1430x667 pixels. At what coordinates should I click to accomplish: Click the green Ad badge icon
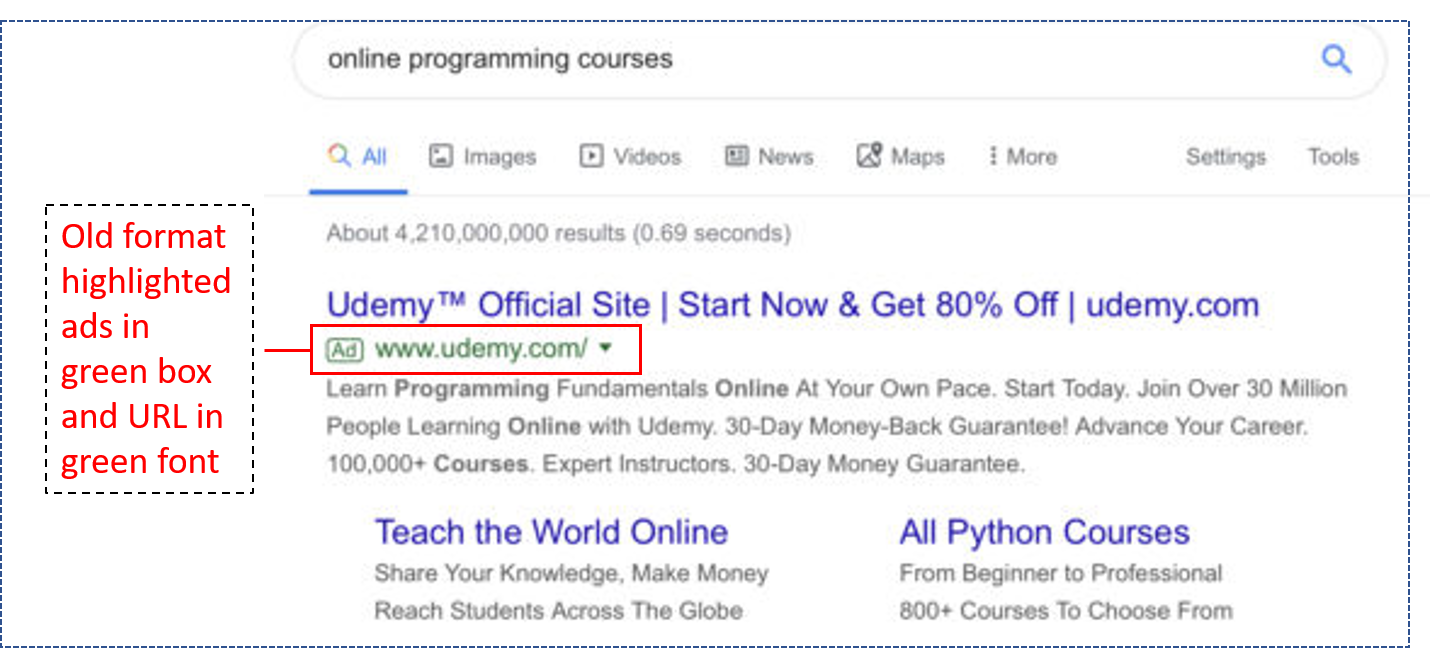[x=343, y=350]
